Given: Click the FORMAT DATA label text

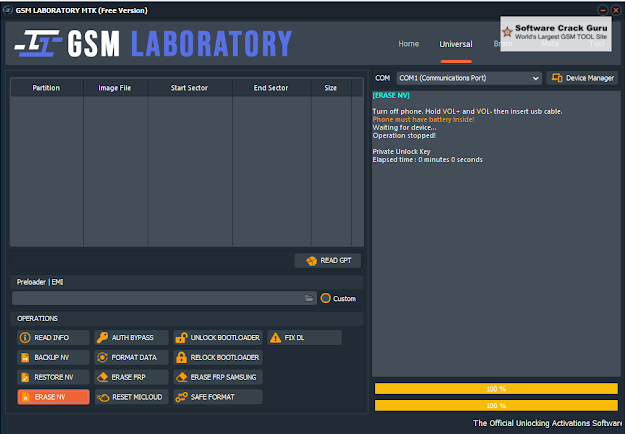Looking at the screenshot, I should 134,357.
